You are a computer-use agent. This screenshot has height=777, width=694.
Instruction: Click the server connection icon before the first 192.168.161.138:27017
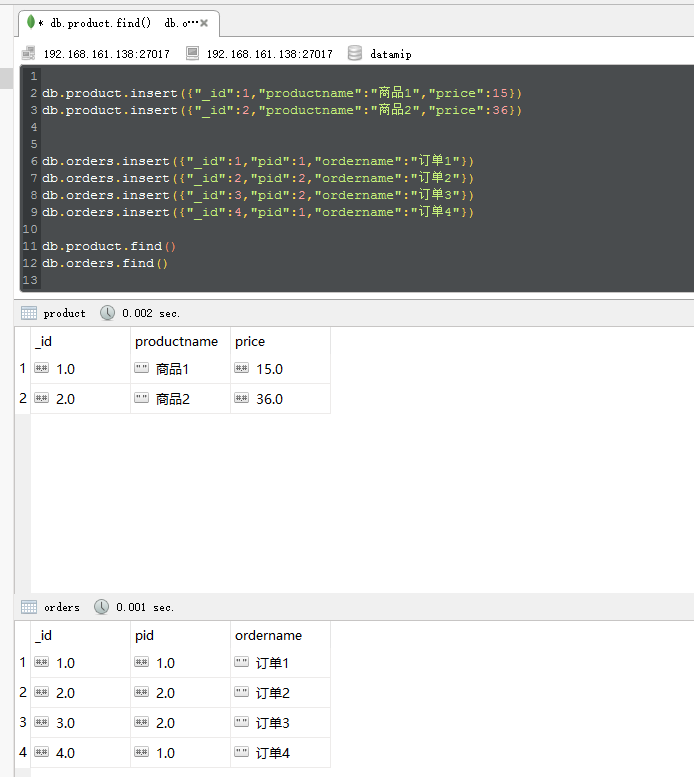coord(29,53)
